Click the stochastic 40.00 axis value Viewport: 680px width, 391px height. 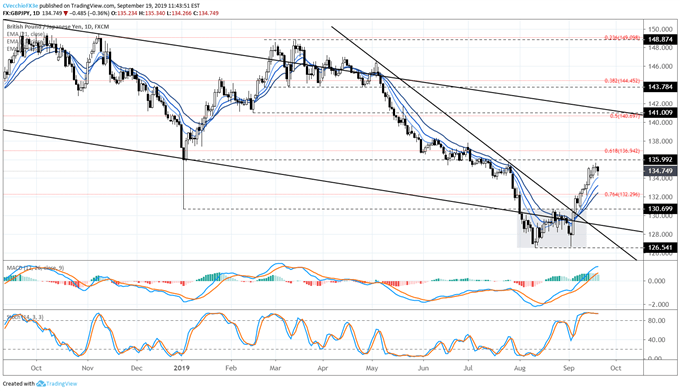pyautogui.click(x=656, y=340)
